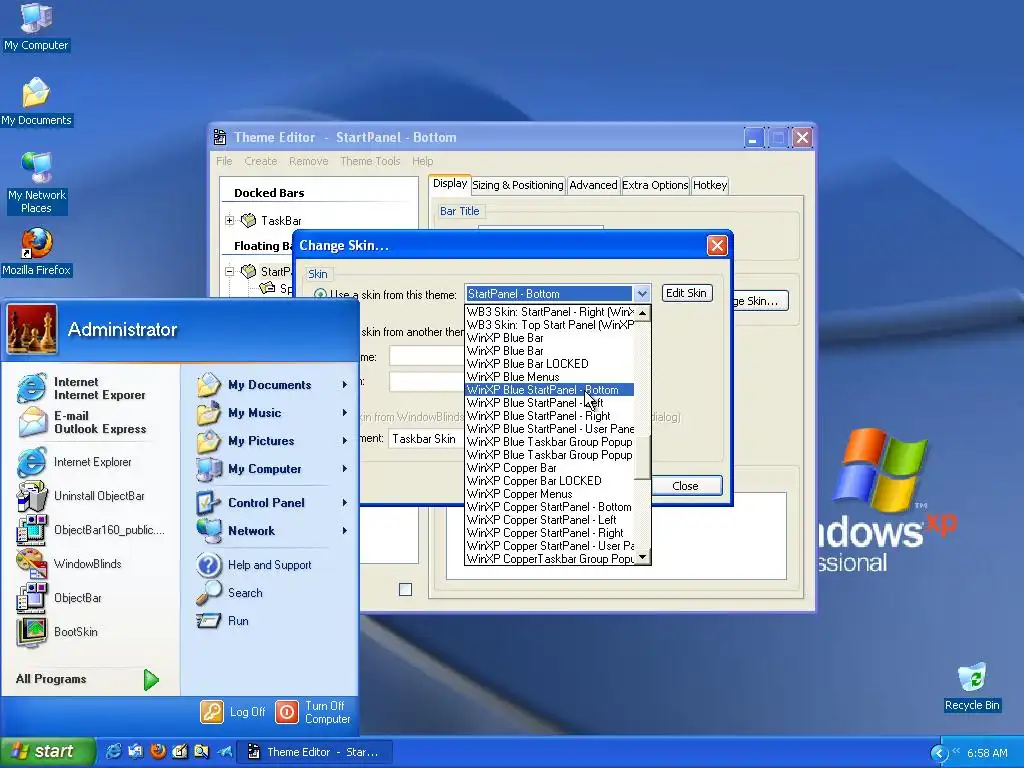Select 'WinXP Copper Bar' skin
1024x768 pixels.
click(x=549, y=468)
